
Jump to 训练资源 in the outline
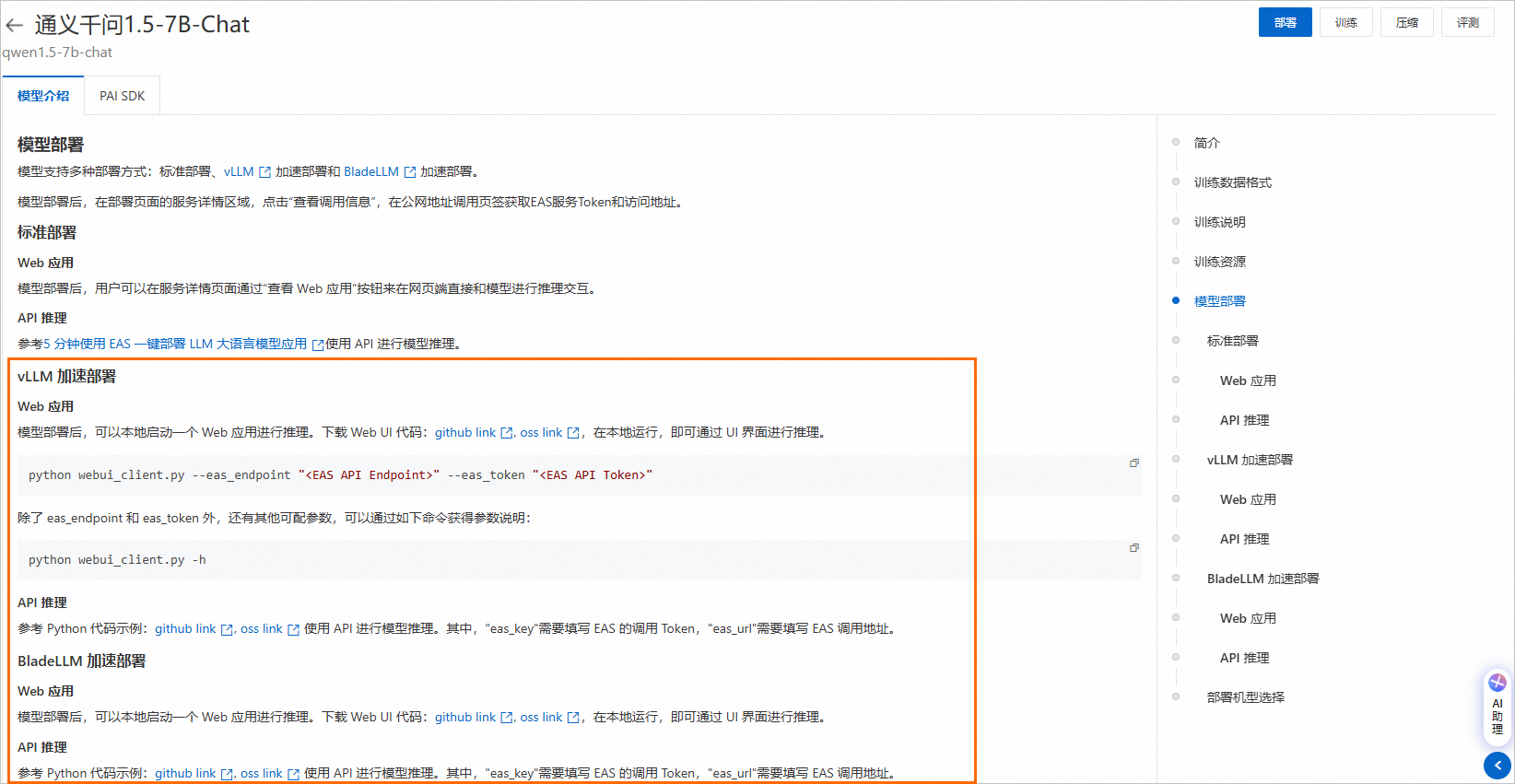click(x=1219, y=262)
